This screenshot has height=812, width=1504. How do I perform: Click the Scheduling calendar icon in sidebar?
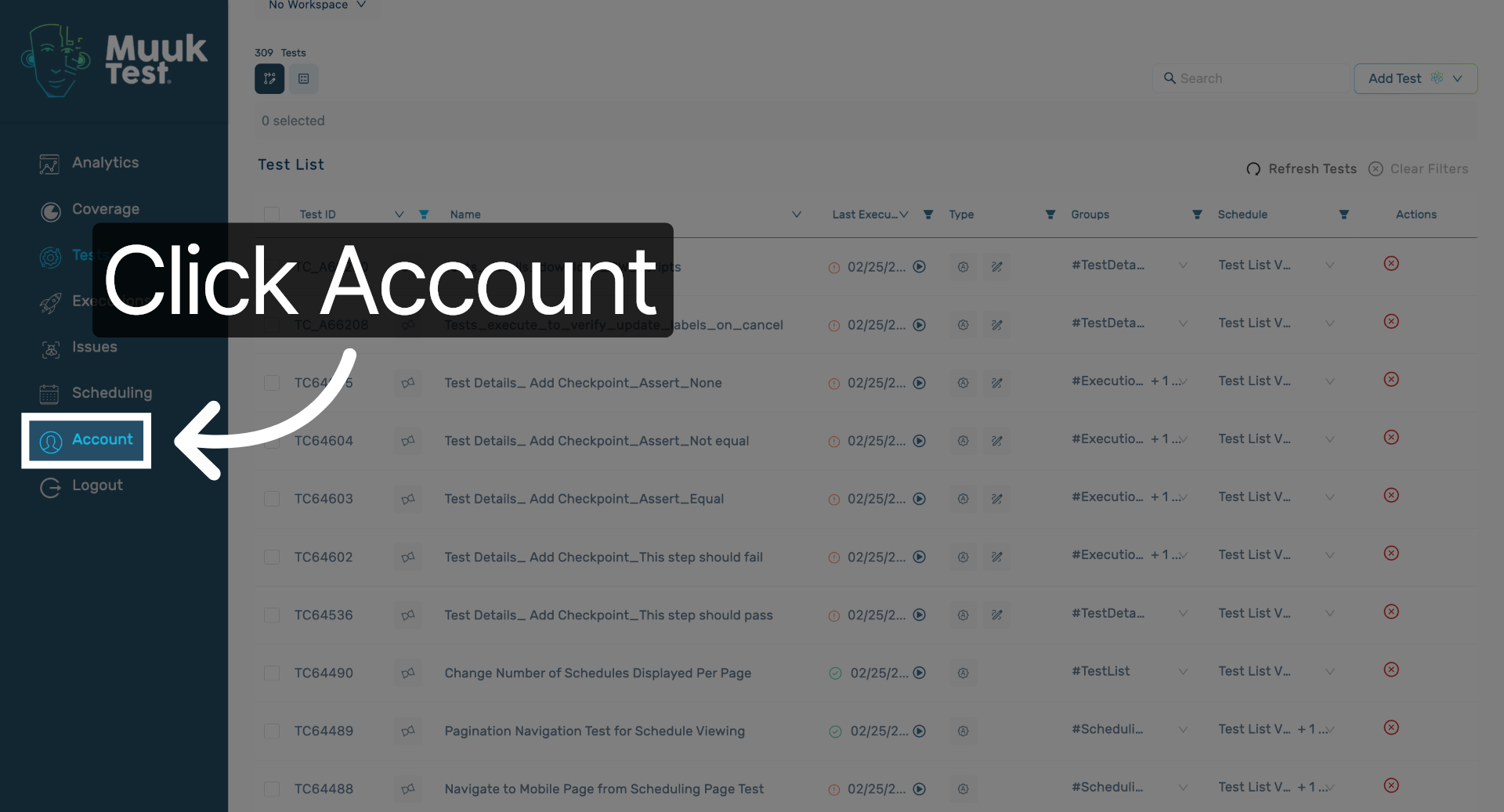(x=50, y=394)
